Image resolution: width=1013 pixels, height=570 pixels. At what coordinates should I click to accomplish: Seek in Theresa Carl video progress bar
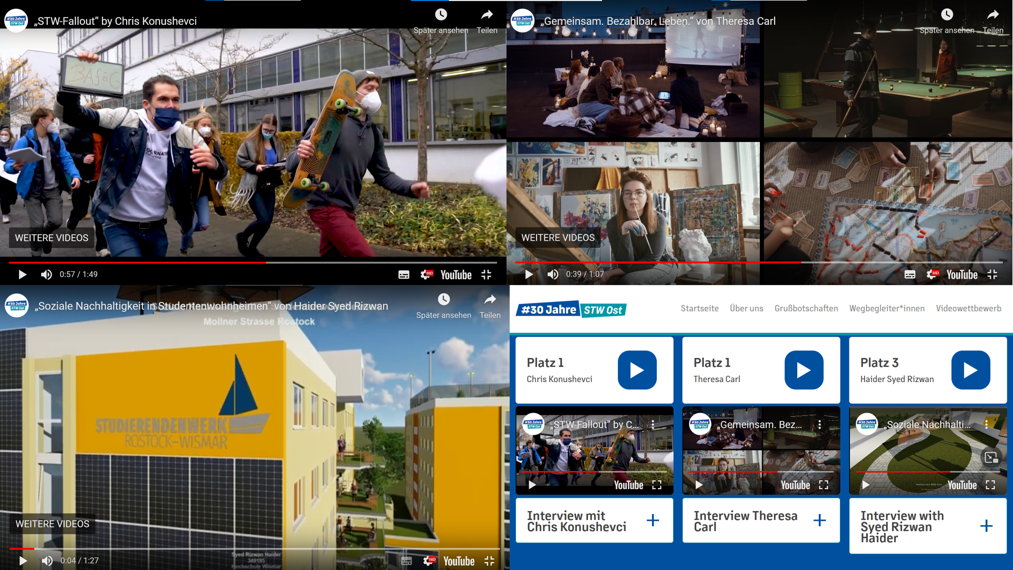pyautogui.click(x=759, y=262)
